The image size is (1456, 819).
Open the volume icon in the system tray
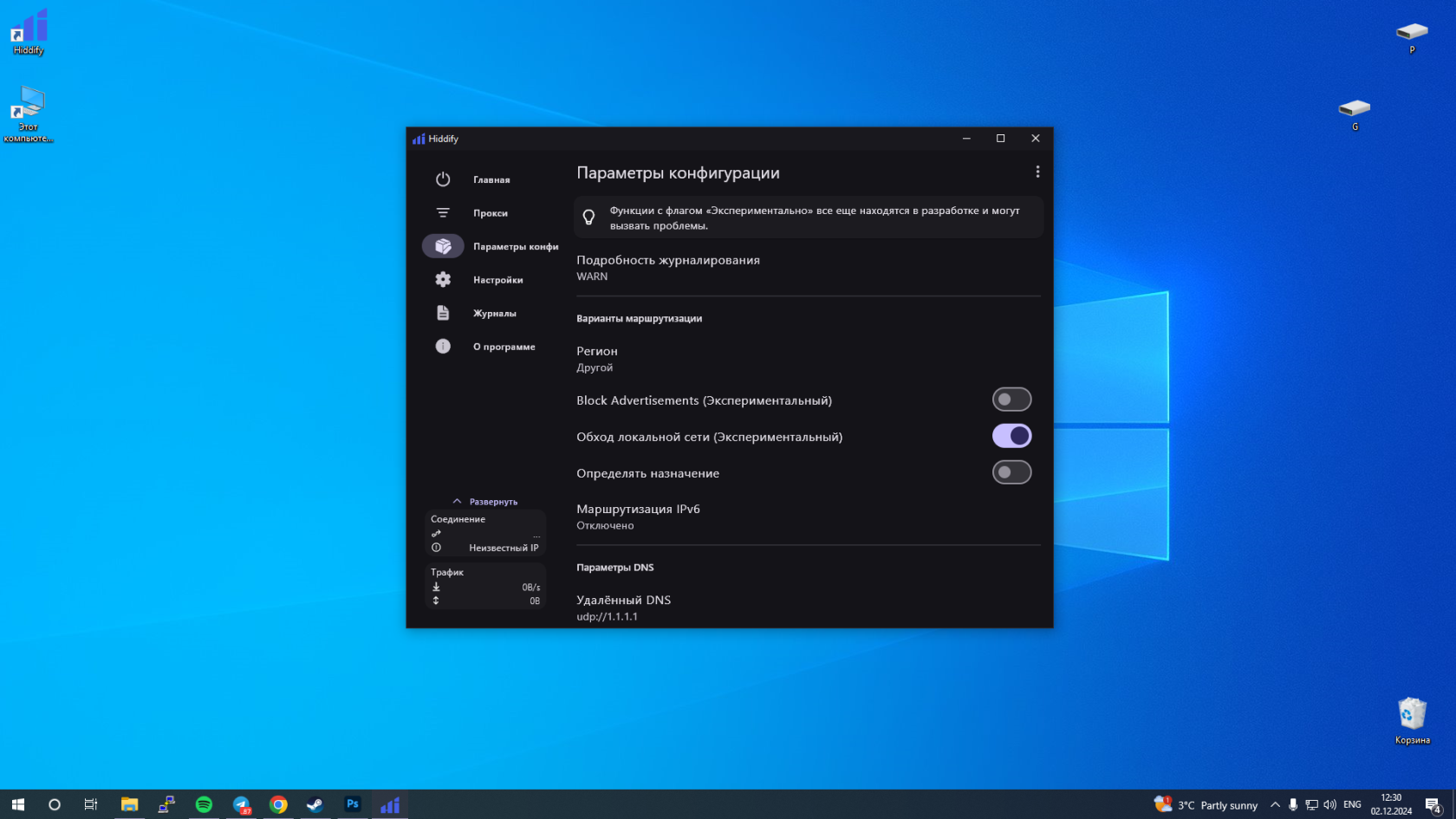tap(1329, 805)
